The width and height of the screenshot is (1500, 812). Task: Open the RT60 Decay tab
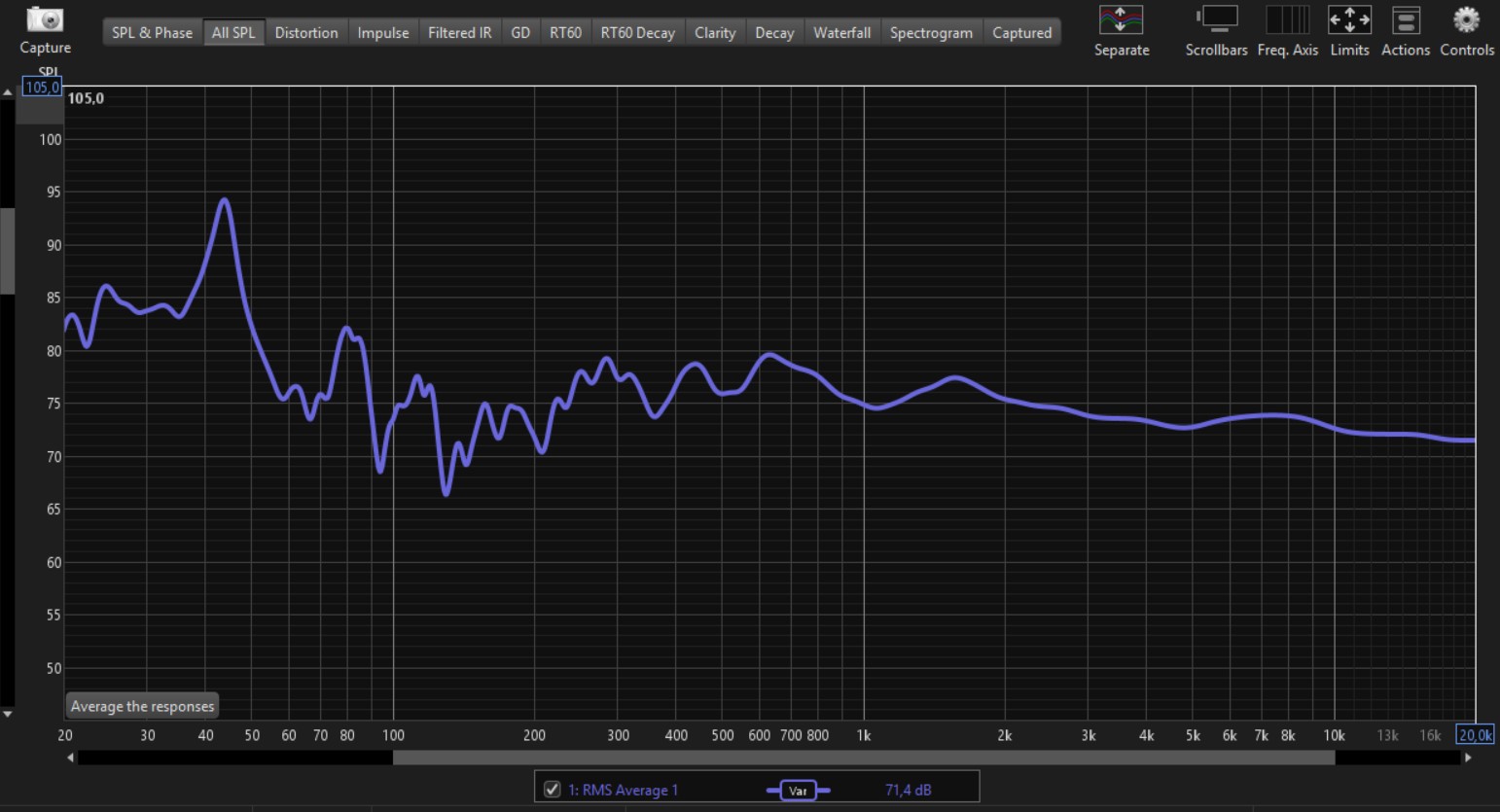tap(637, 33)
